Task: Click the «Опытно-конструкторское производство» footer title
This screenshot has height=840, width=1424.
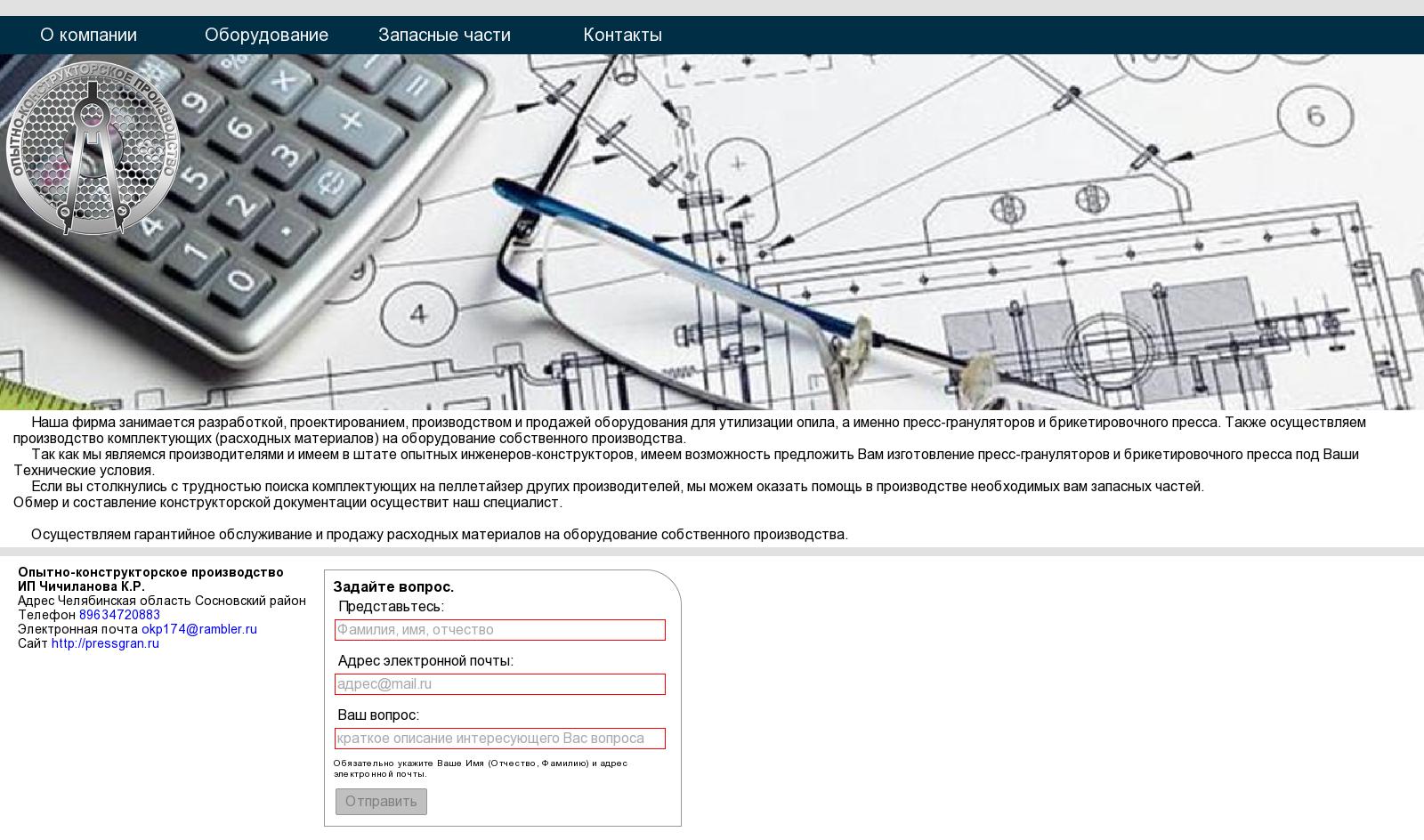Action: (150, 572)
